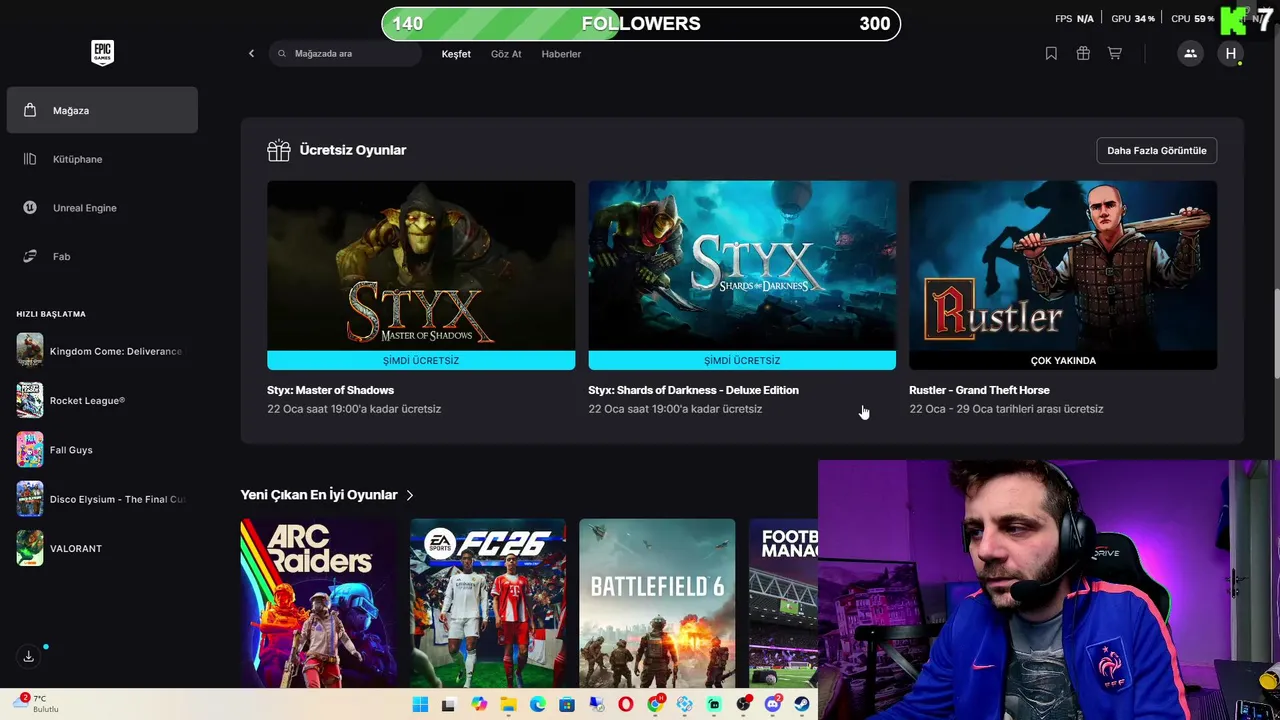Launch Disco Elysium quick launch icon
Screen dimensions: 1280x720
(30, 499)
